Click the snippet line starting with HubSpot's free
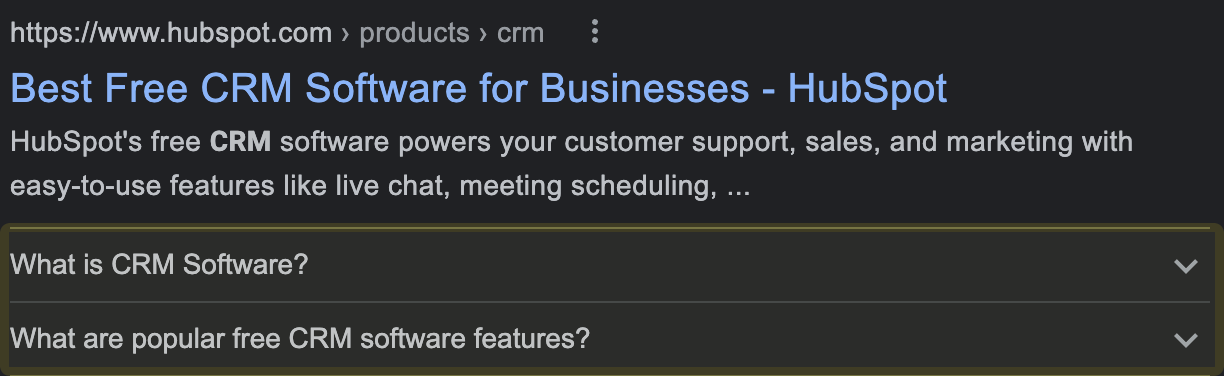The image size is (1224, 376). coord(571,142)
